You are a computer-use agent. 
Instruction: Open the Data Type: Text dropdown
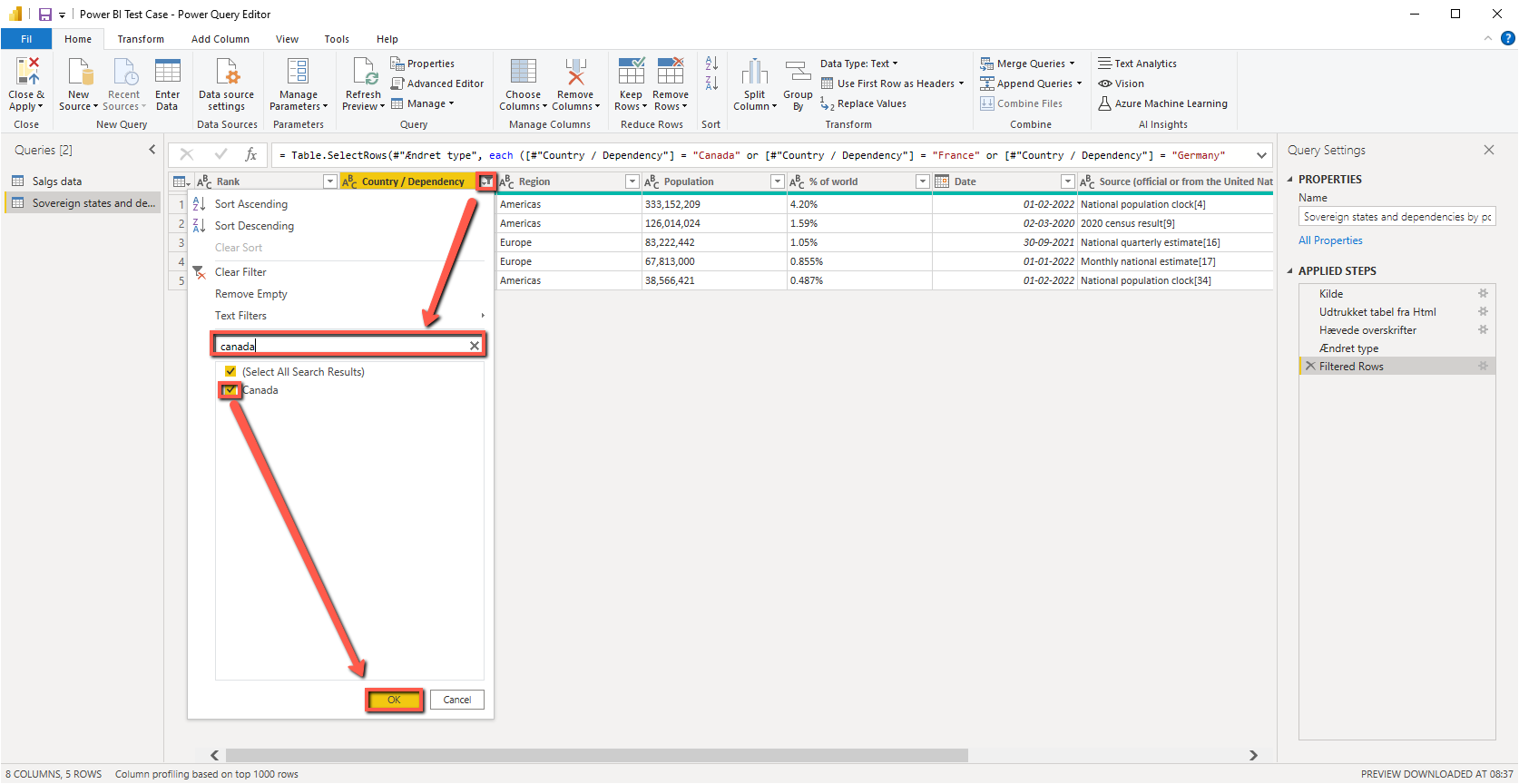pyautogui.click(x=859, y=64)
